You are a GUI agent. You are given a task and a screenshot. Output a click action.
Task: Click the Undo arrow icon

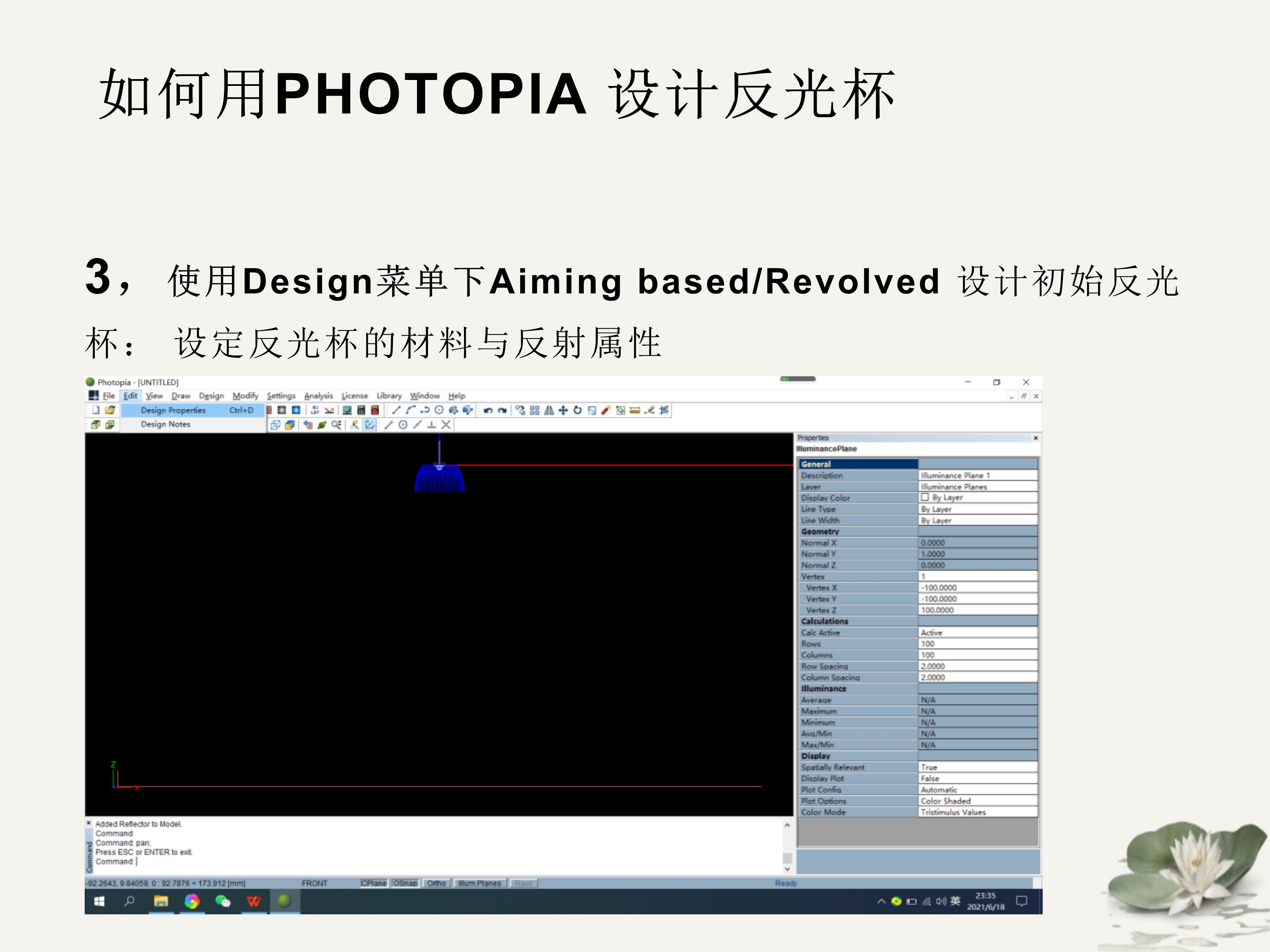(x=488, y=410)
